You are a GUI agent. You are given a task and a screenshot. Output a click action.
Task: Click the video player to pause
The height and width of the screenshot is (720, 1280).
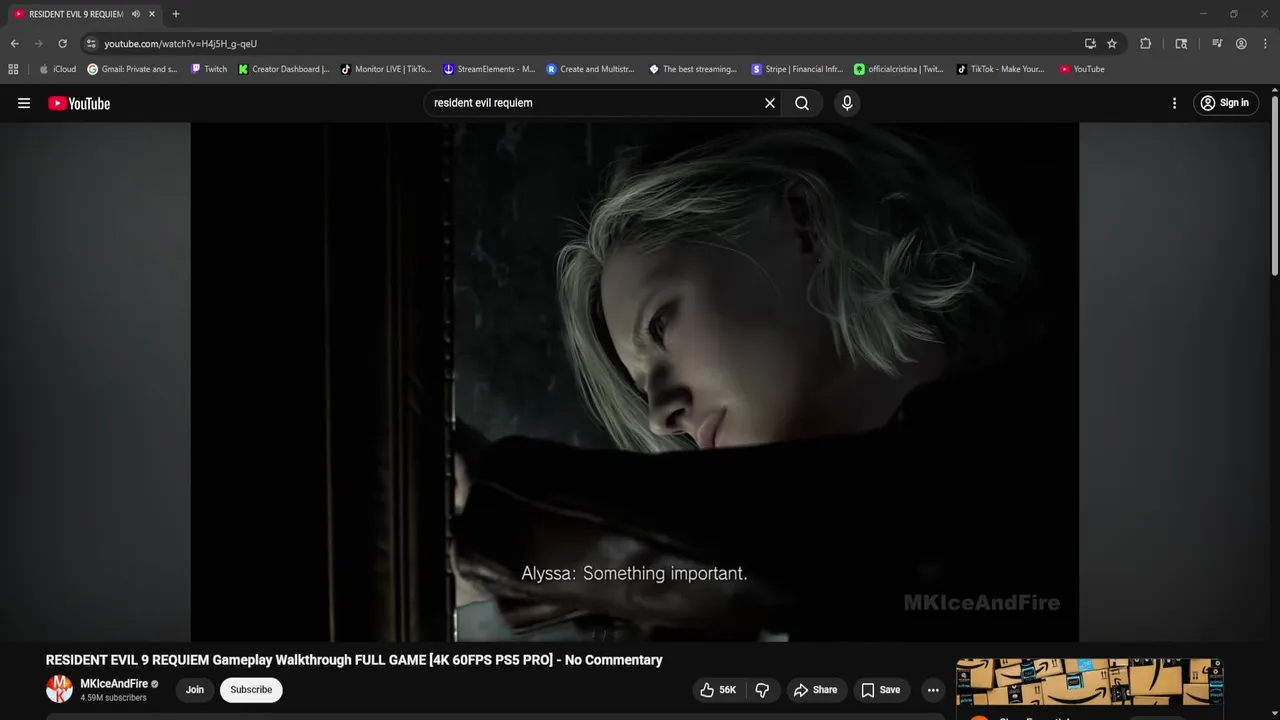(635, 381)
